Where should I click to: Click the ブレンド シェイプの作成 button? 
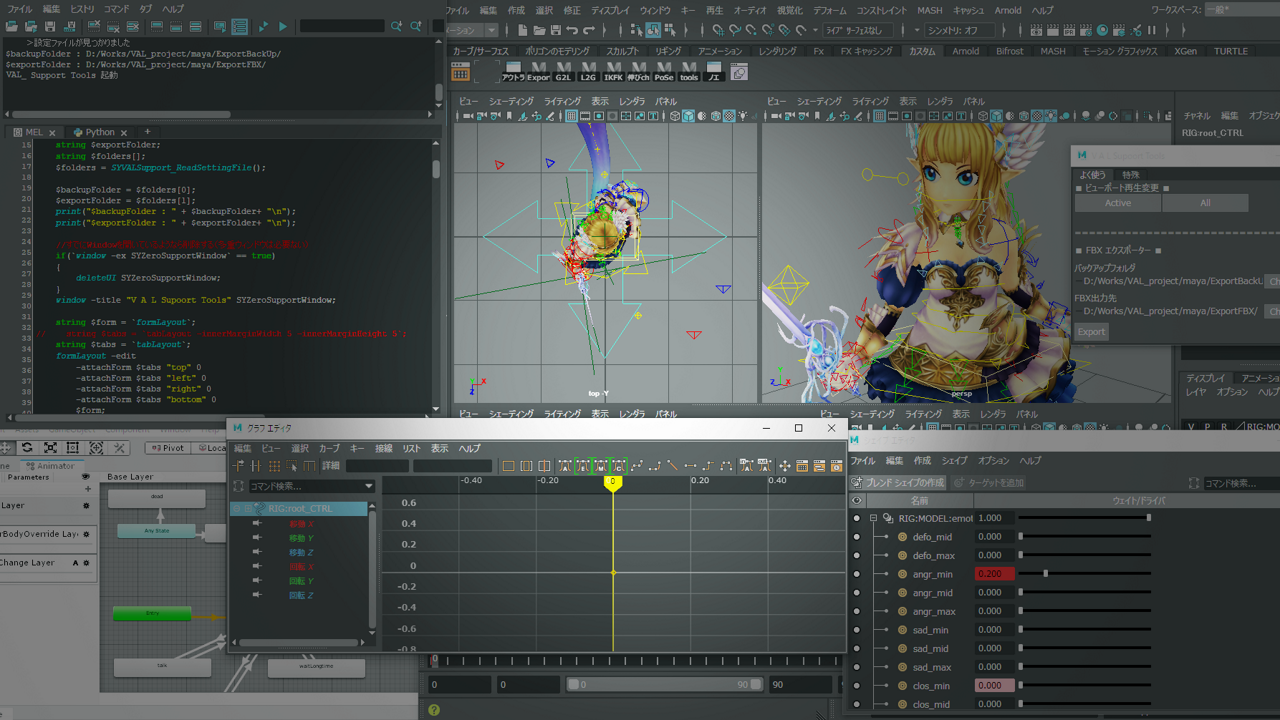pyautogui.click(x=898, y=483)
